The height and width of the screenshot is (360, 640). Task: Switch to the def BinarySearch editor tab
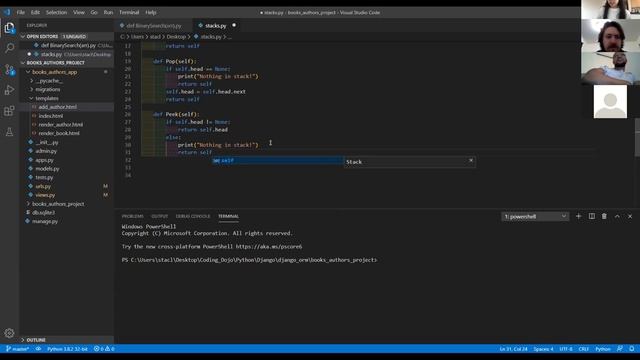153,25
